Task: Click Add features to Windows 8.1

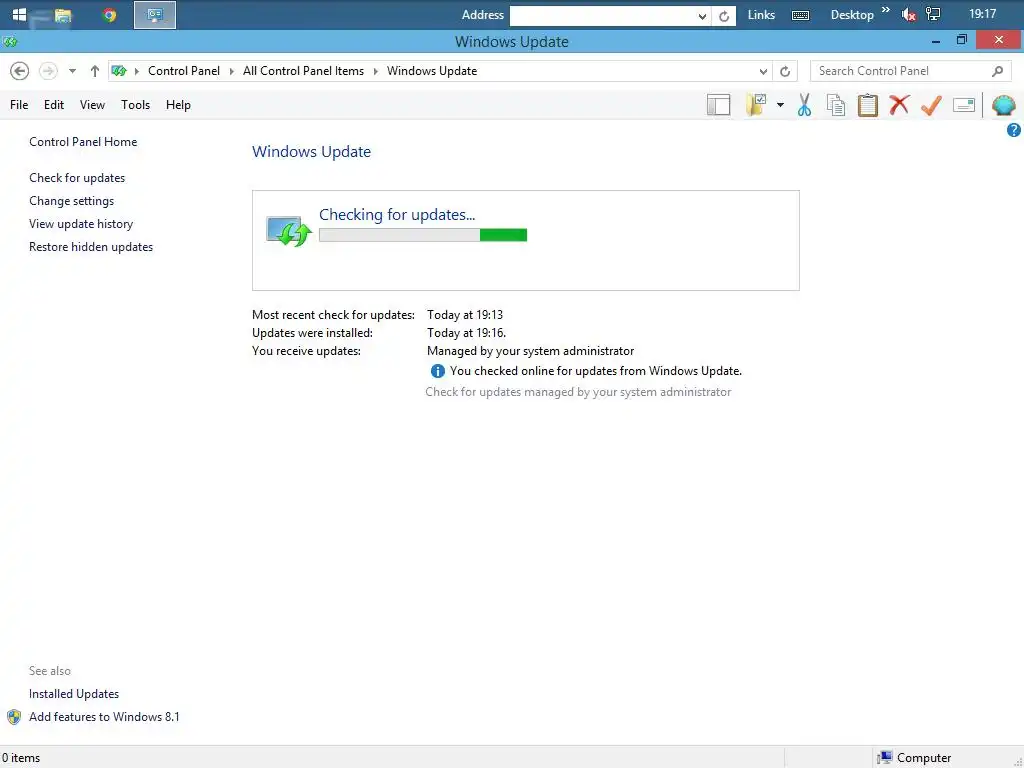Action: coord(104,717)
